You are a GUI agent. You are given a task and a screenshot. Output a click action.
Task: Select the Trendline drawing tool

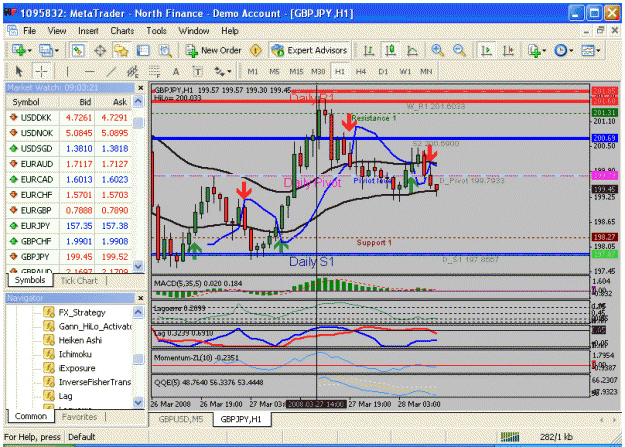coord(111,72)
